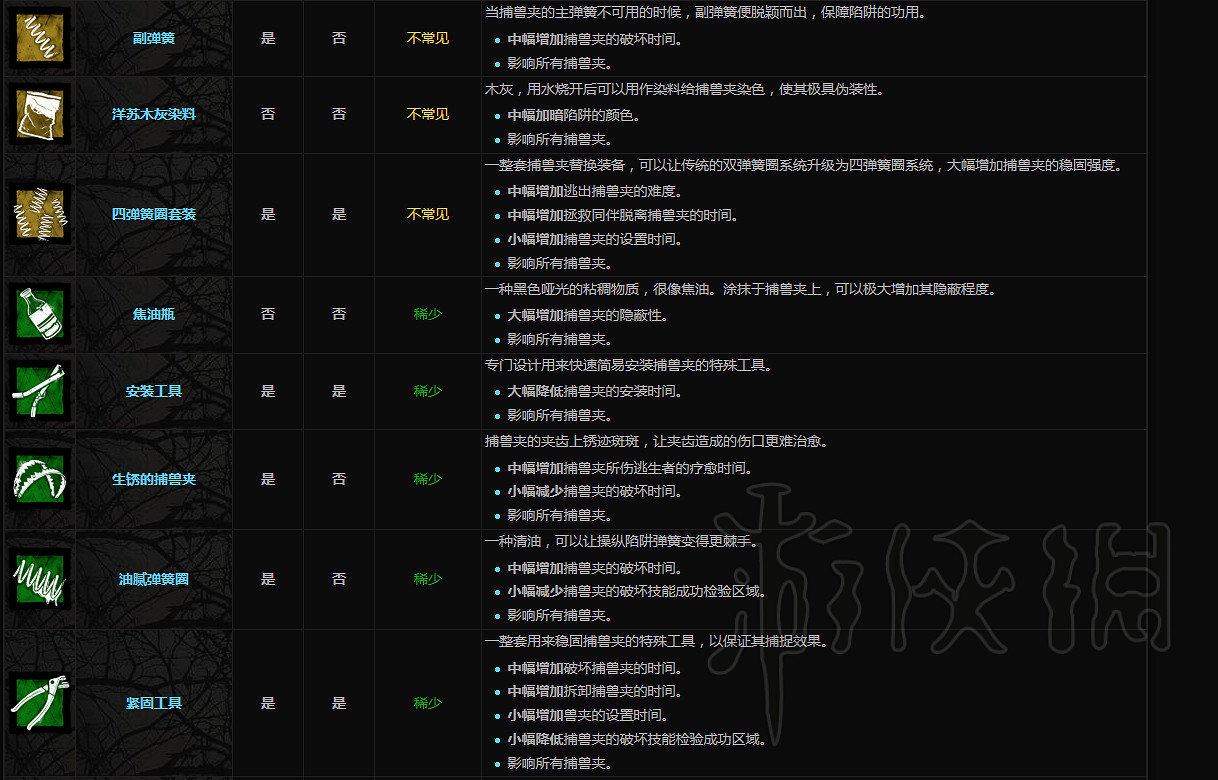Click the 洋苏木灰染料 dye bag icon

point(40,114)
